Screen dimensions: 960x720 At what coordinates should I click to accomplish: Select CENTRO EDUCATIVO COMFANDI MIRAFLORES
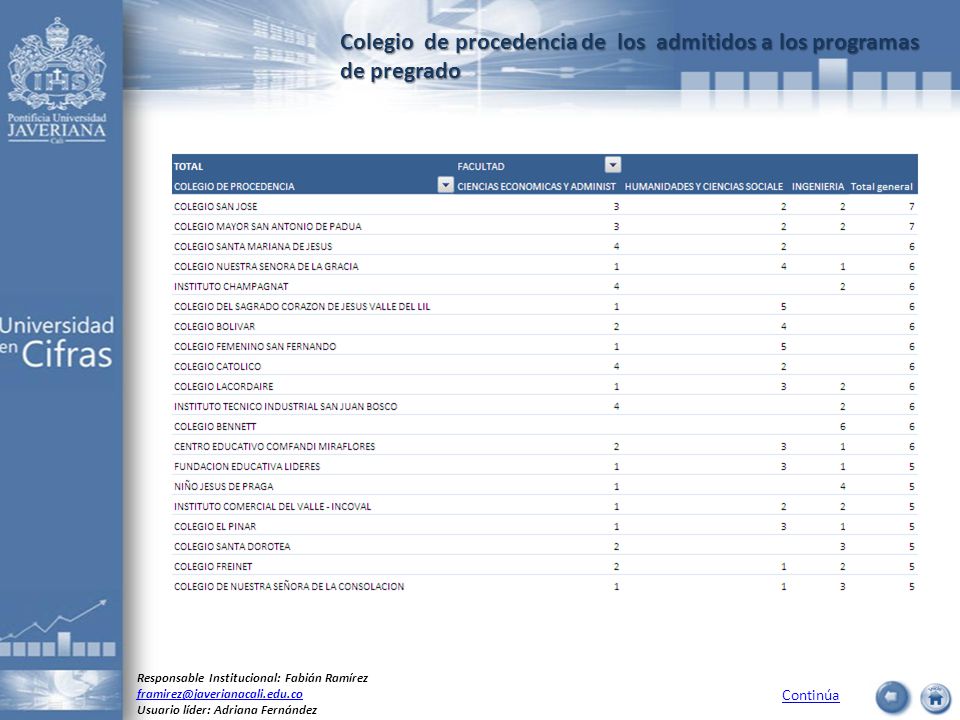(x=274, y=446)
